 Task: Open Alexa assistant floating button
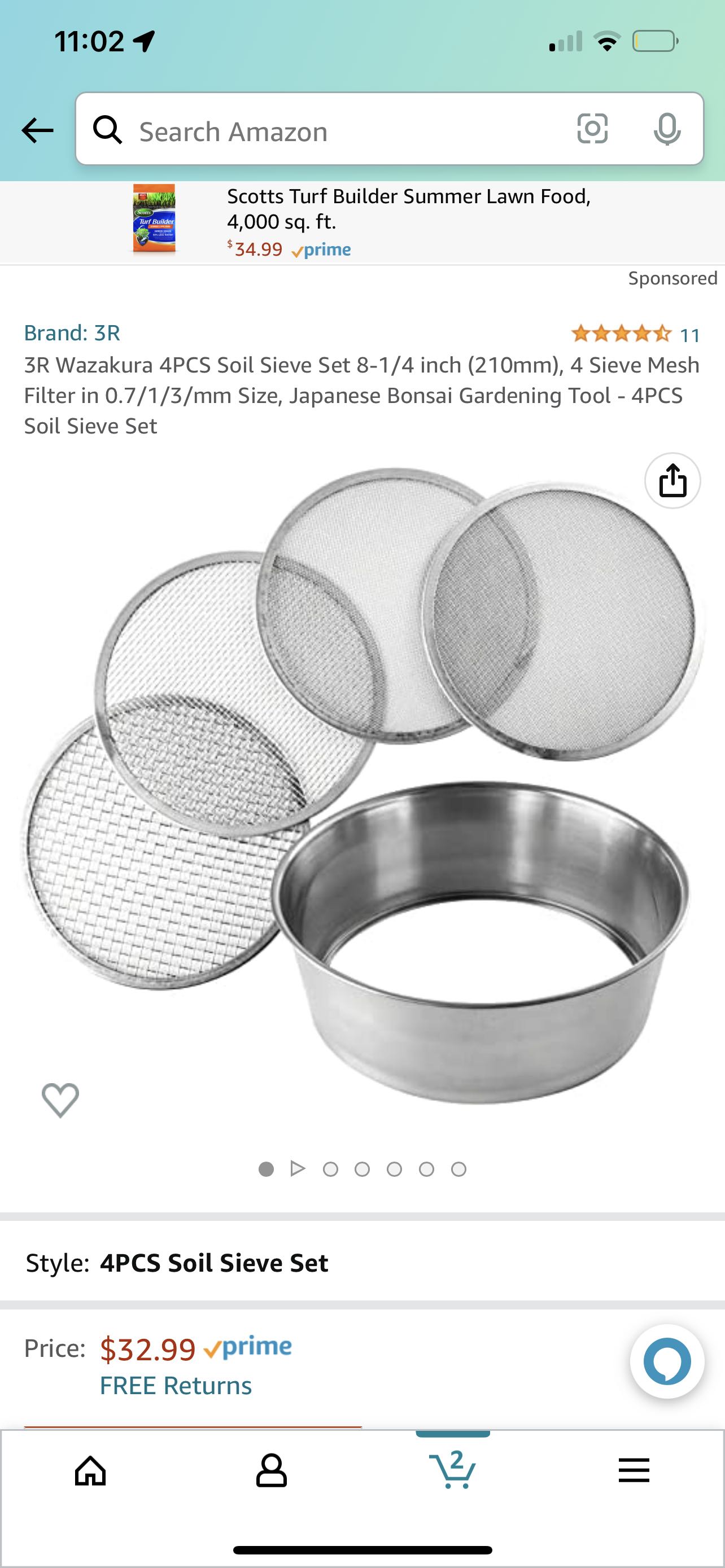click(667, 1361)
